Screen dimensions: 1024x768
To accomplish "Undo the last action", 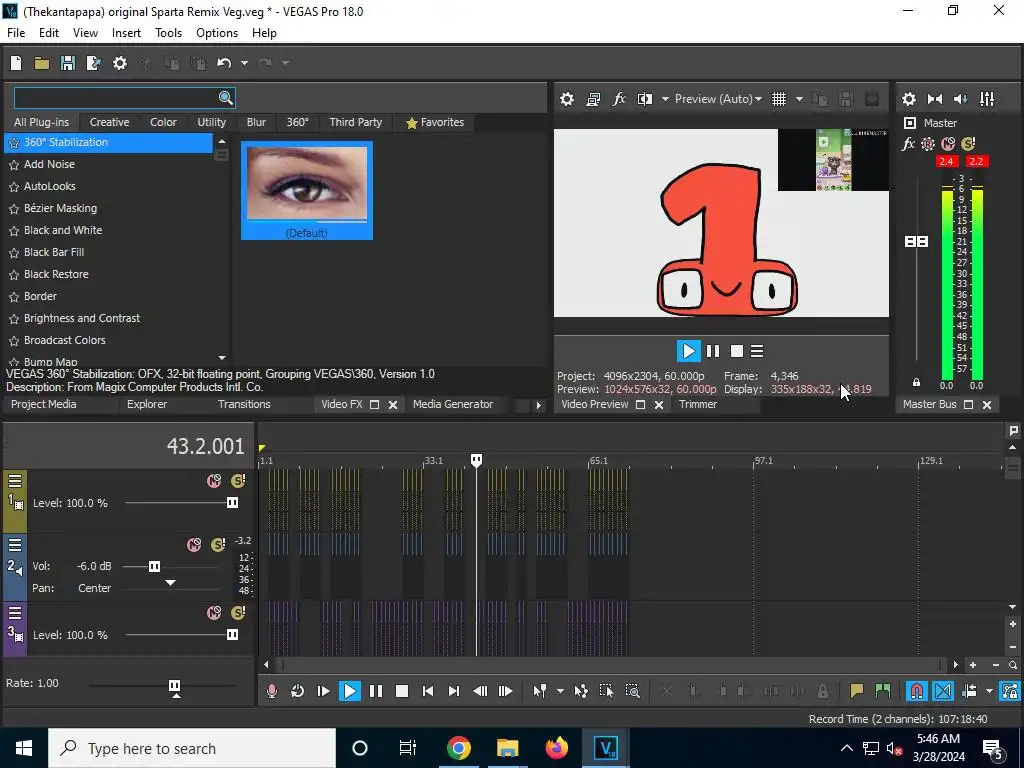I will [x=224, y=63].
